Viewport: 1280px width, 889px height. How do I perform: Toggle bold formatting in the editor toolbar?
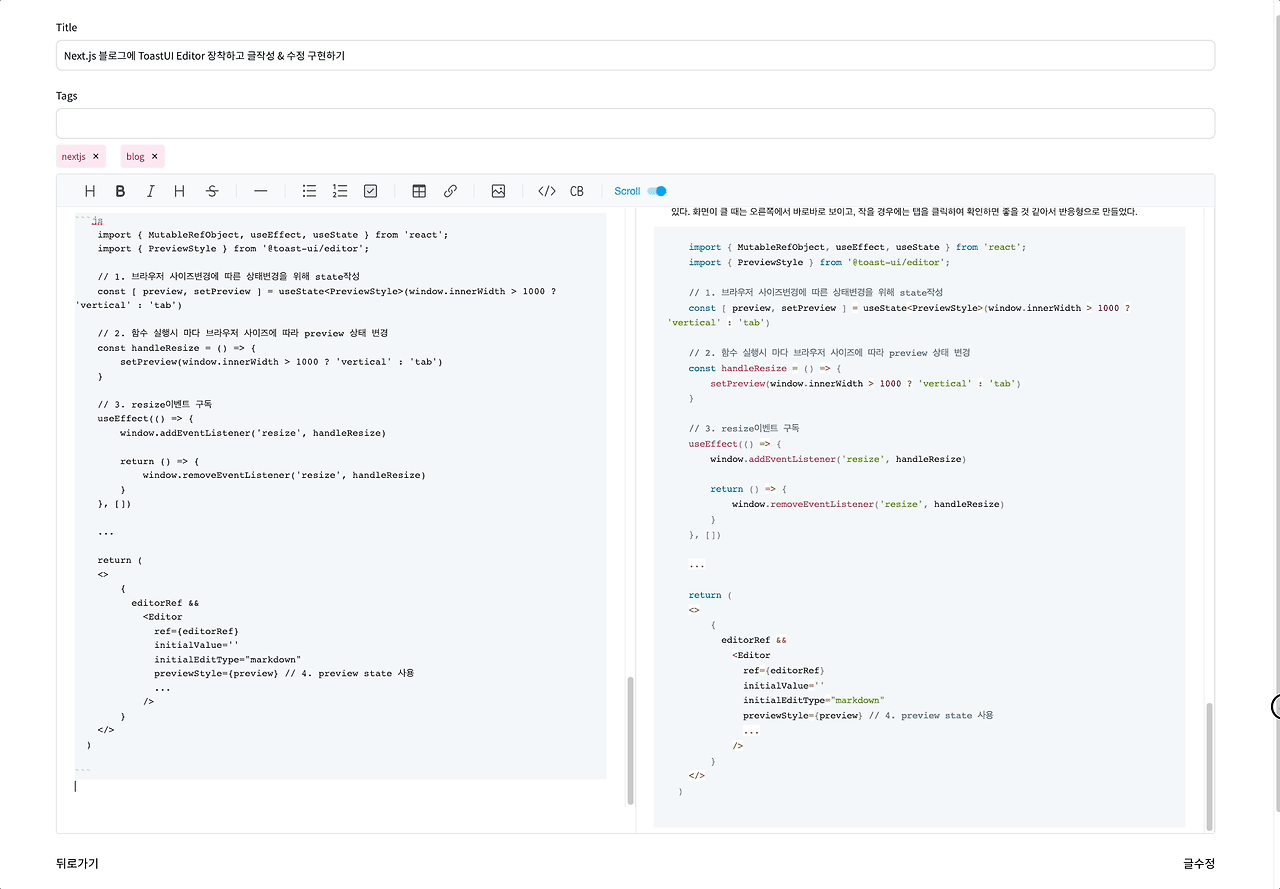(120, 191)
